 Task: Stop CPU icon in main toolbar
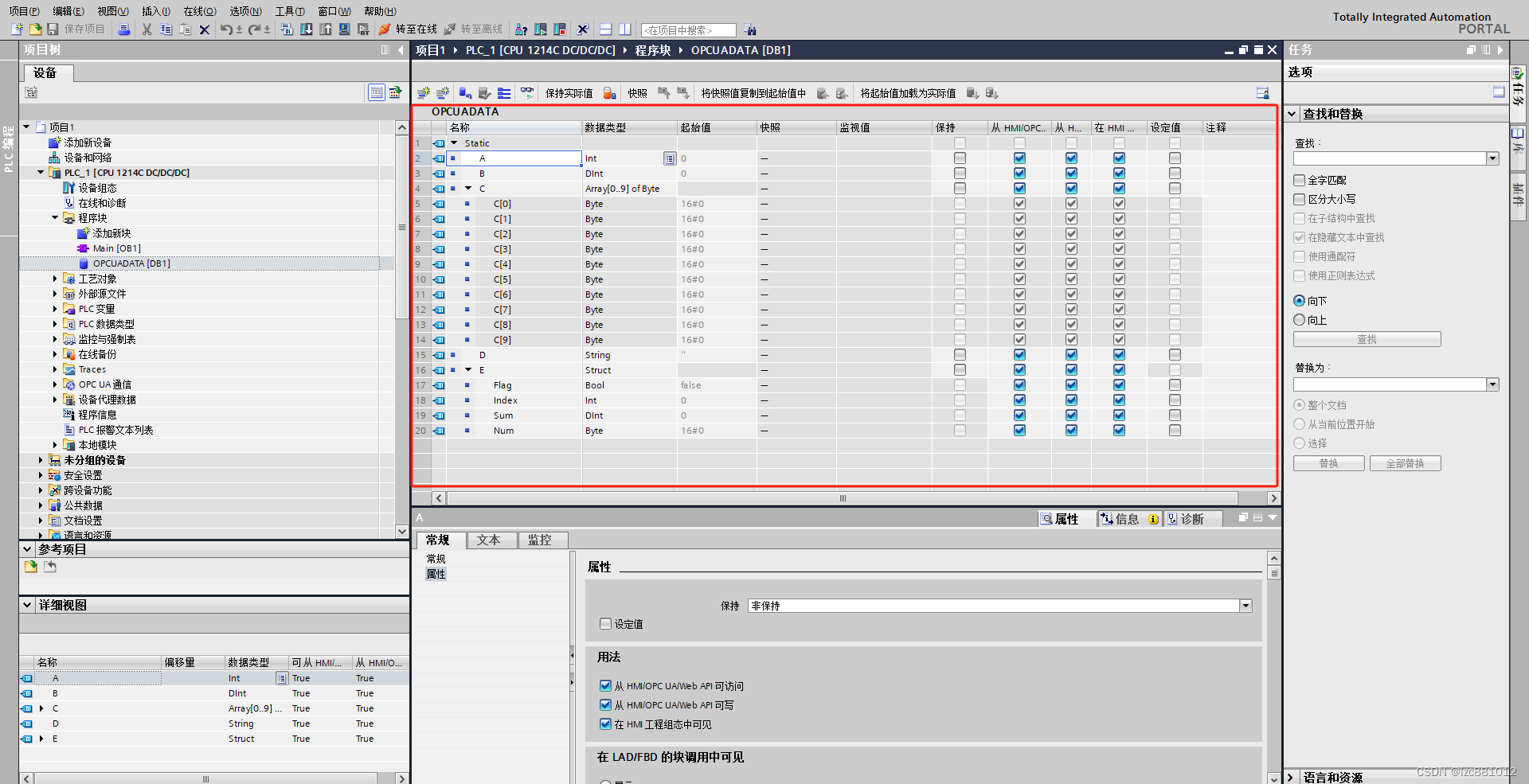pos(560,29)
